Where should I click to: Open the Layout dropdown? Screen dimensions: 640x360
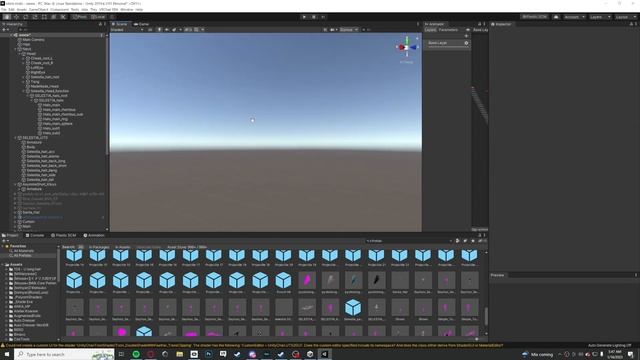point(625,17)
